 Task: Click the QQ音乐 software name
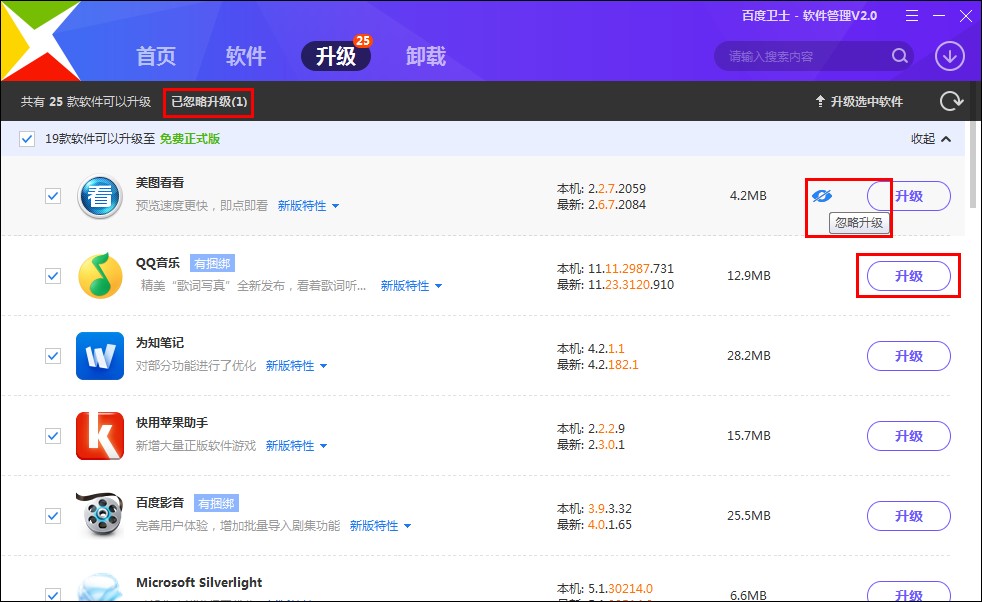coord(158,262)
